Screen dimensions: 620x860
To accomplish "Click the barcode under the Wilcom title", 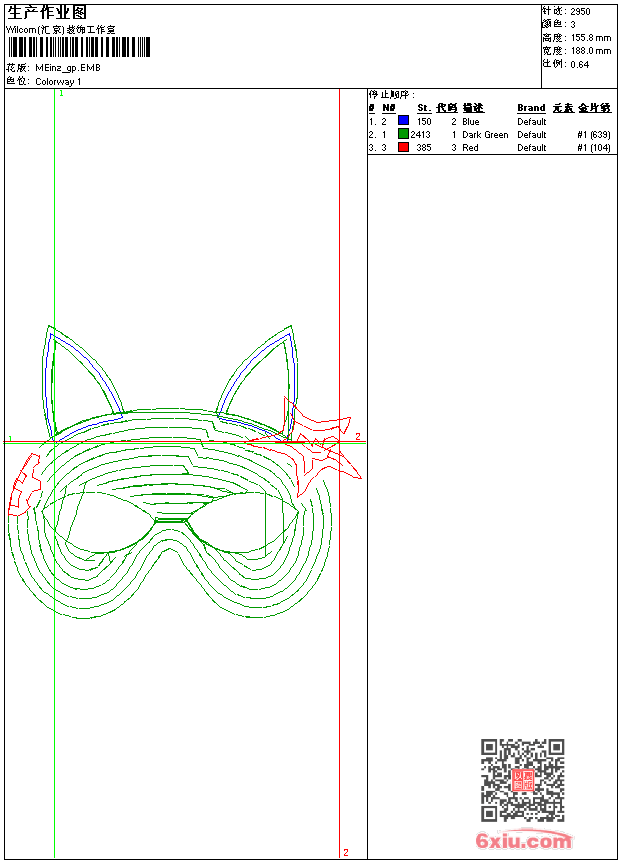I will (79, 47).
